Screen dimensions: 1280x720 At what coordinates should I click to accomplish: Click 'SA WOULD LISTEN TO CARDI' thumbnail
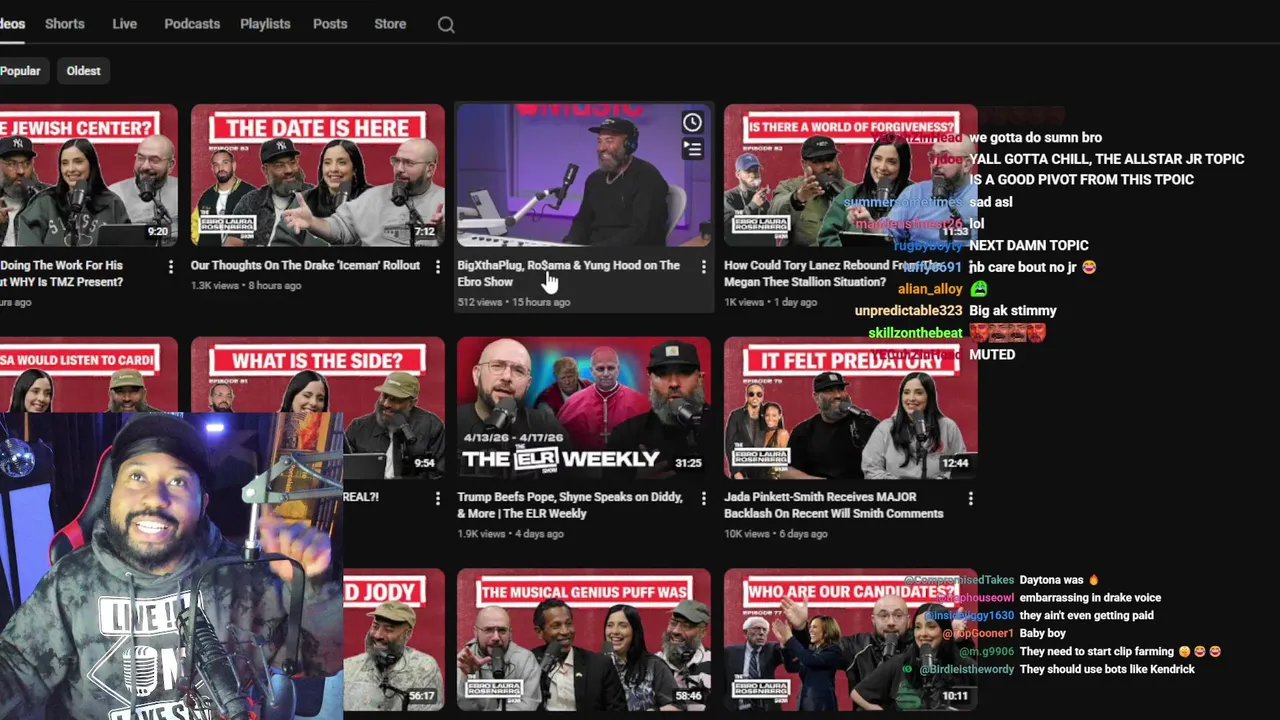pos(88,375)
